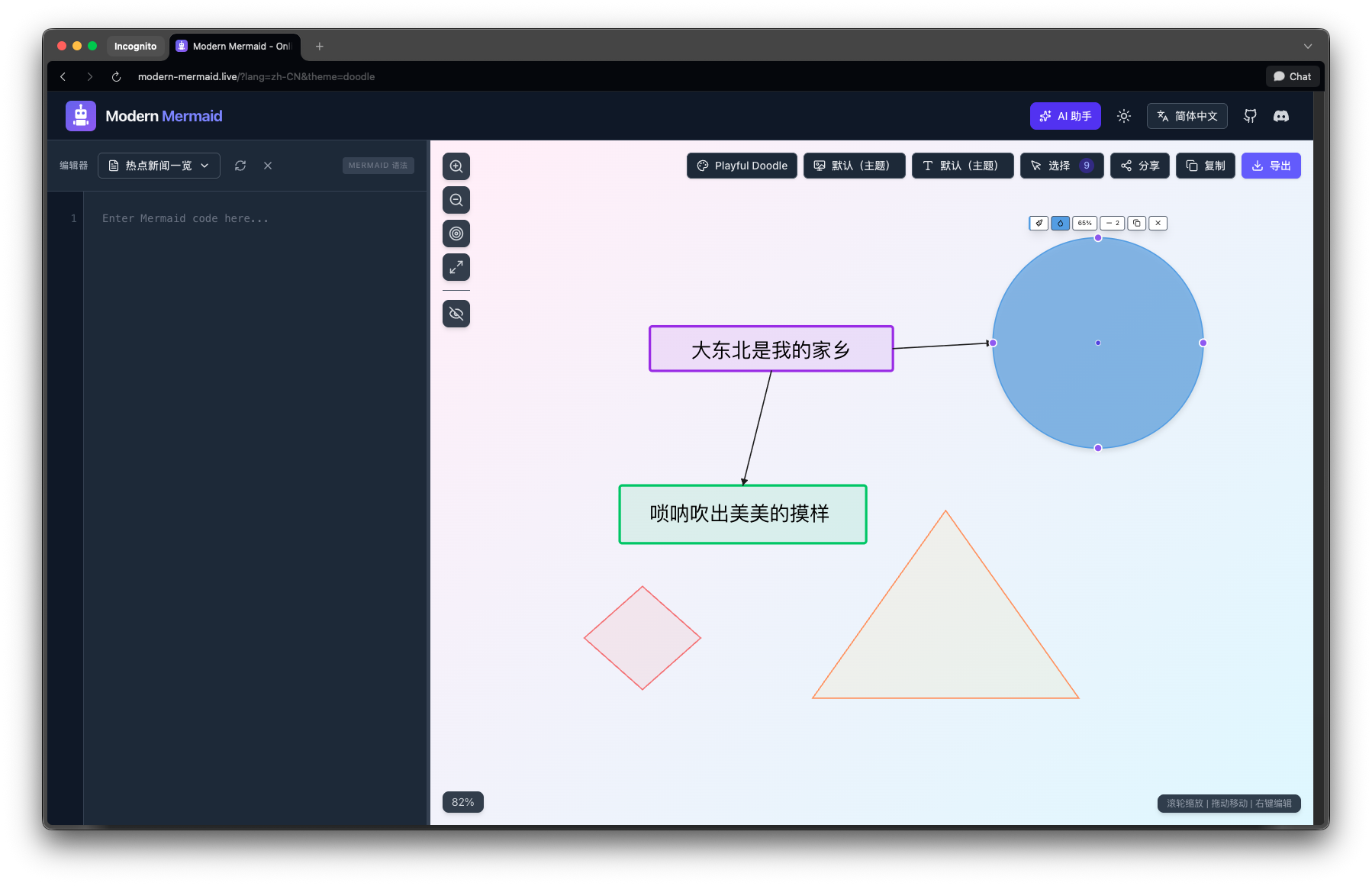
Task: Click the refresh icon in the editor toolbar
Action: coord(240,166)
